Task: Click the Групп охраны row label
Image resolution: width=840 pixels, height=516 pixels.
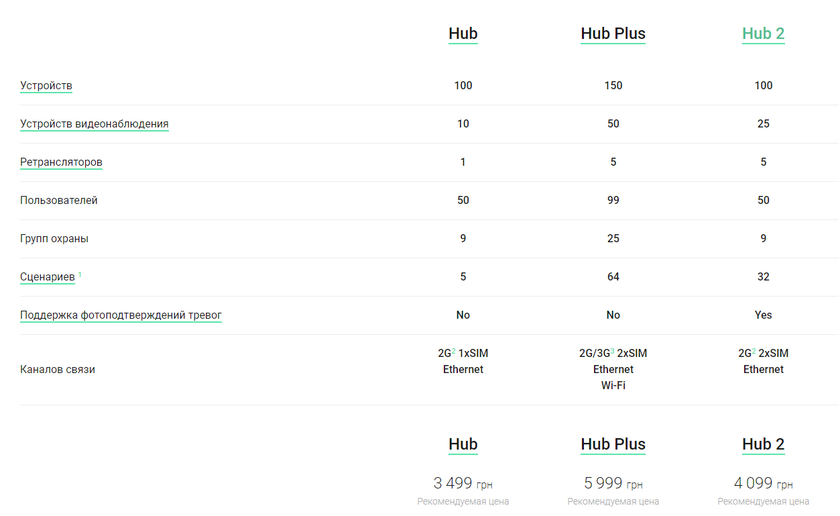Action: click(x=54, y=239)
